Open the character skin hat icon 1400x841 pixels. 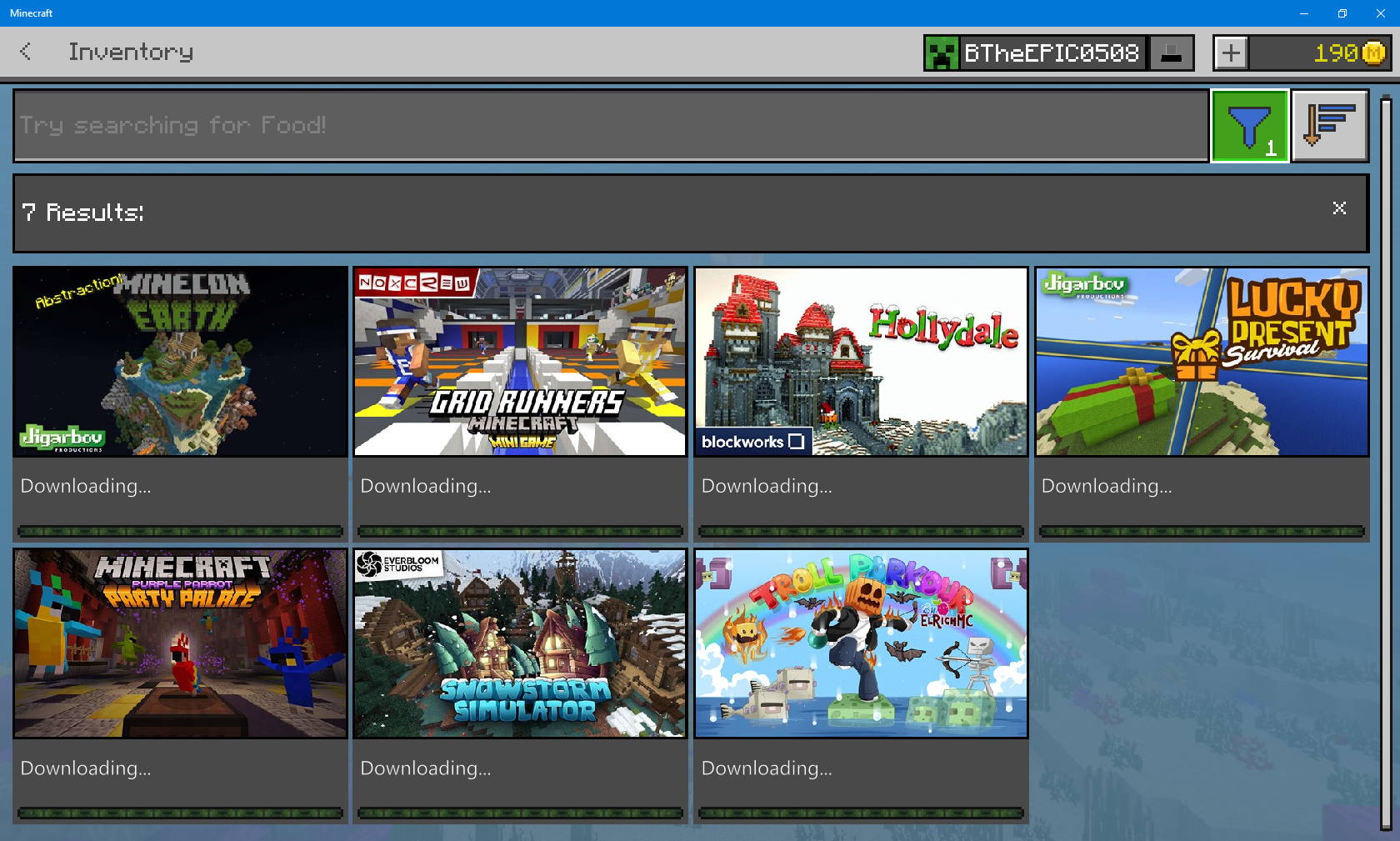pos(1171,53)
